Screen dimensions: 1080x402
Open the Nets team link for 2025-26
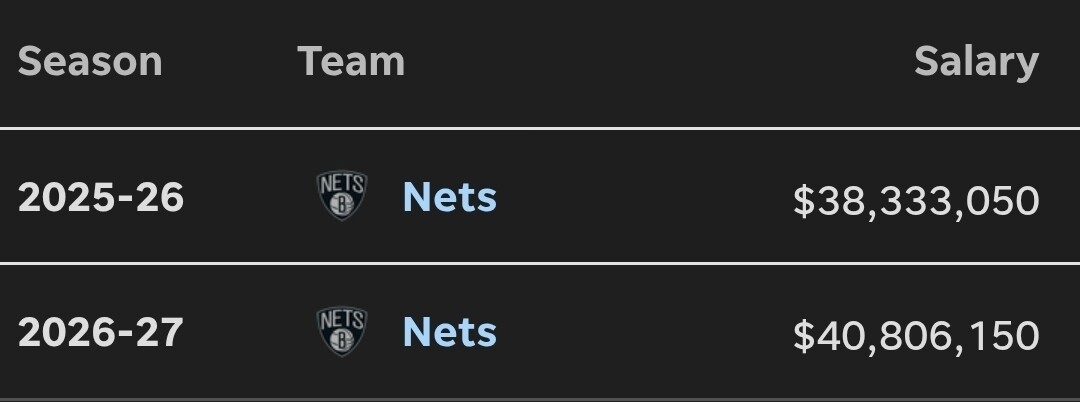449,197
